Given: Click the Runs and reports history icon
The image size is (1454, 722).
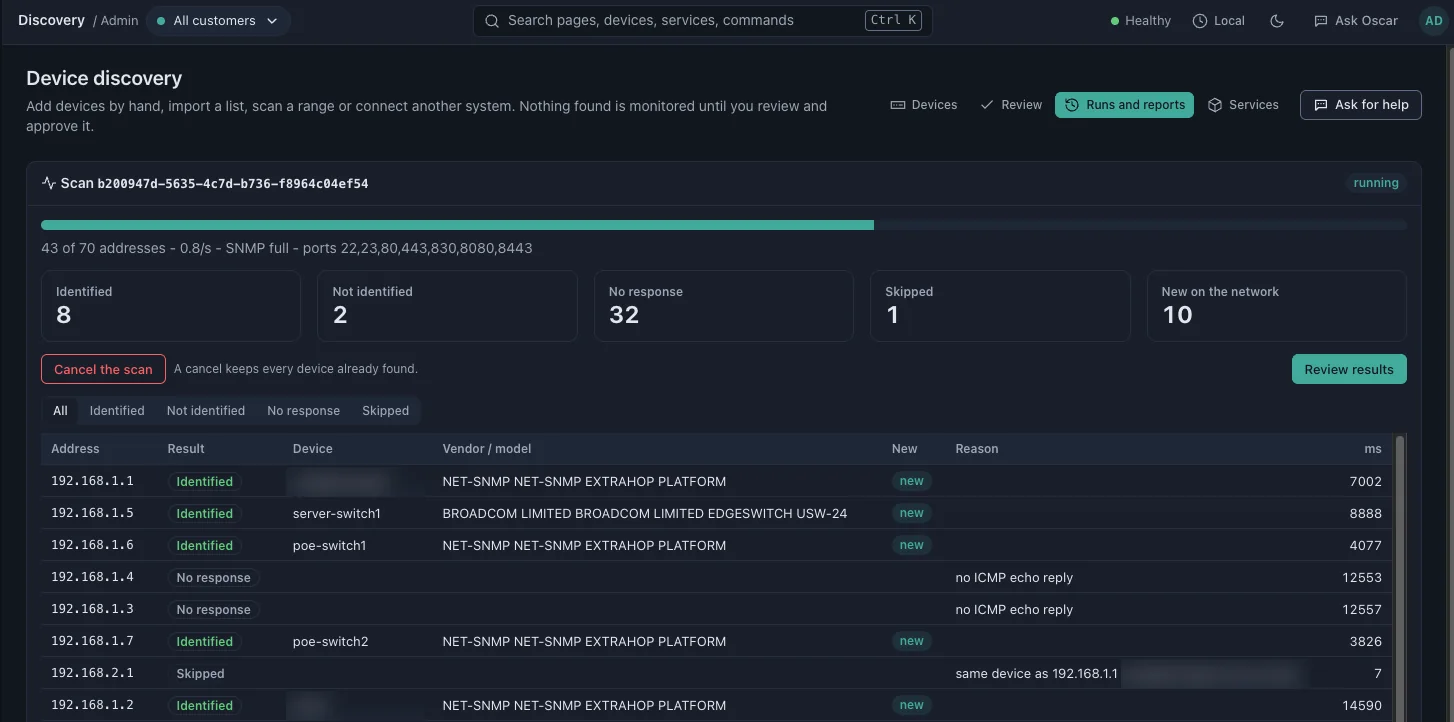Looking at the screenshot, I should click(x=1072, y=105).
